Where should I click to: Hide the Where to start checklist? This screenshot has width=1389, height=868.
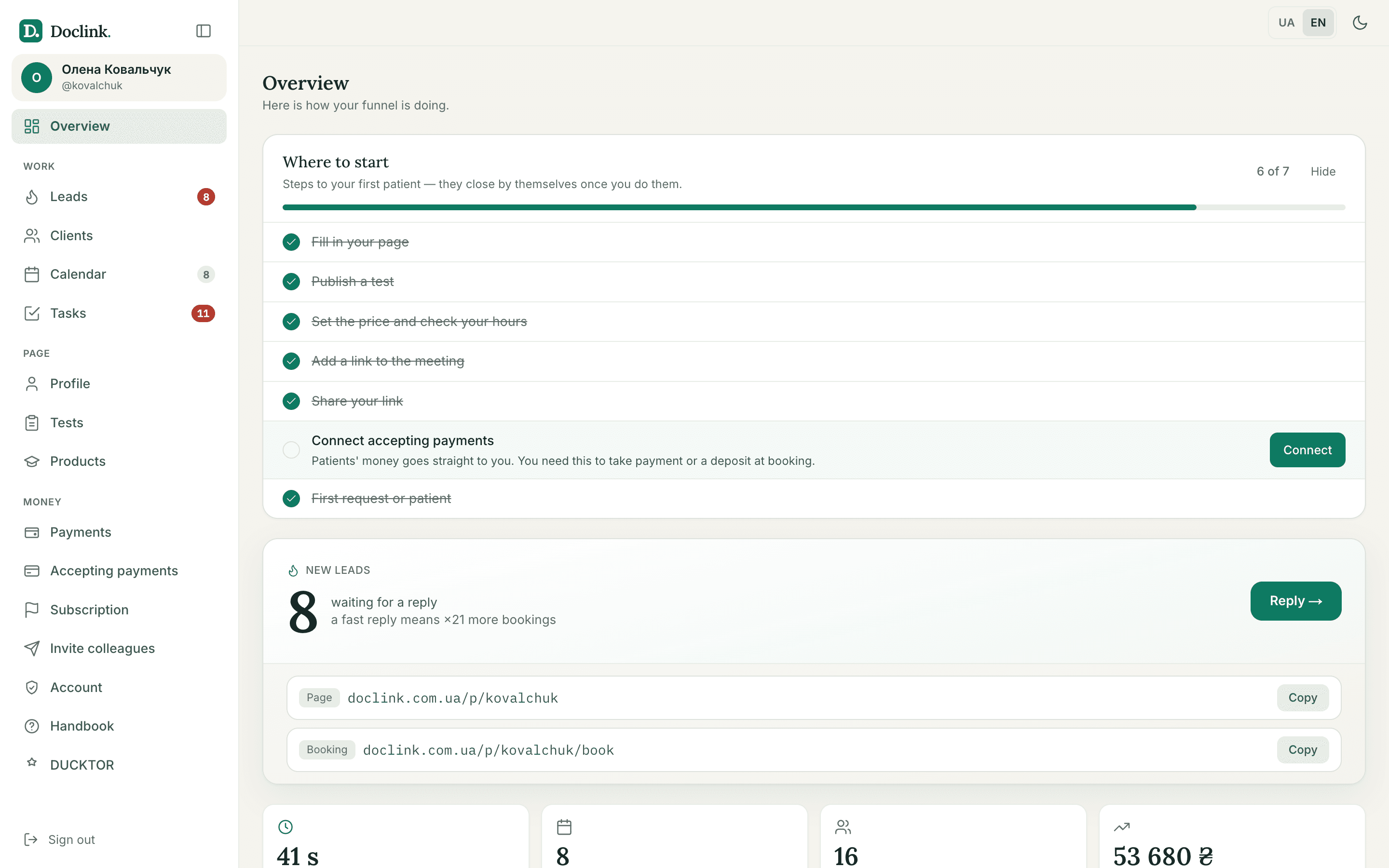pyautogui.click(x=1322, y=171)
